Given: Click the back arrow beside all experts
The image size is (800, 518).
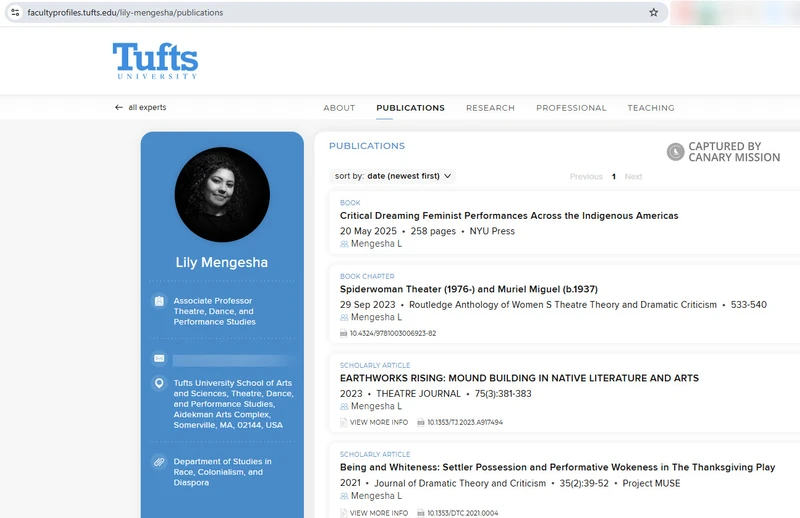Looking at the screenshot, I should 119,107.
